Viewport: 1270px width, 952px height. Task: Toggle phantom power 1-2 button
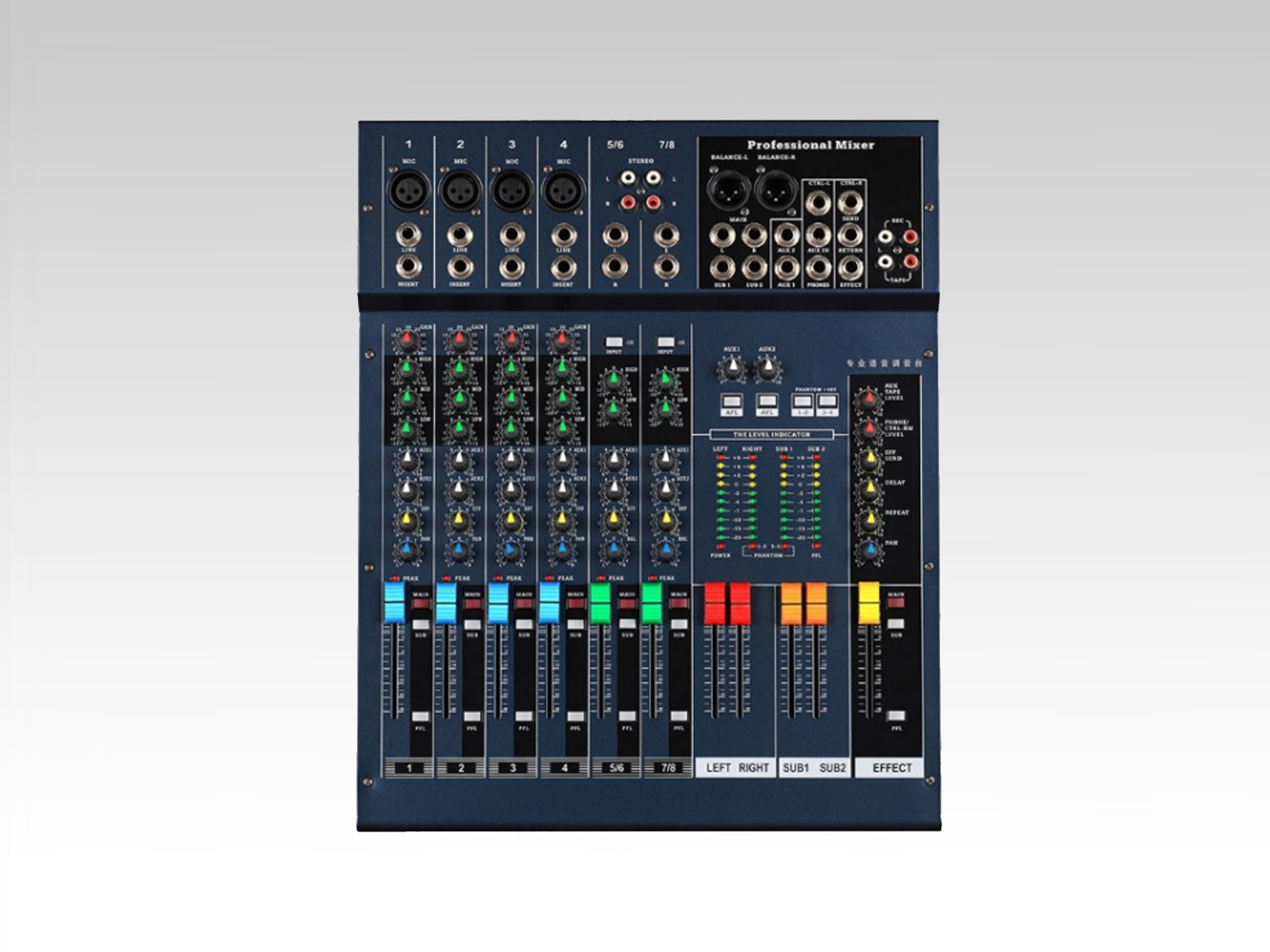[802, 401]
